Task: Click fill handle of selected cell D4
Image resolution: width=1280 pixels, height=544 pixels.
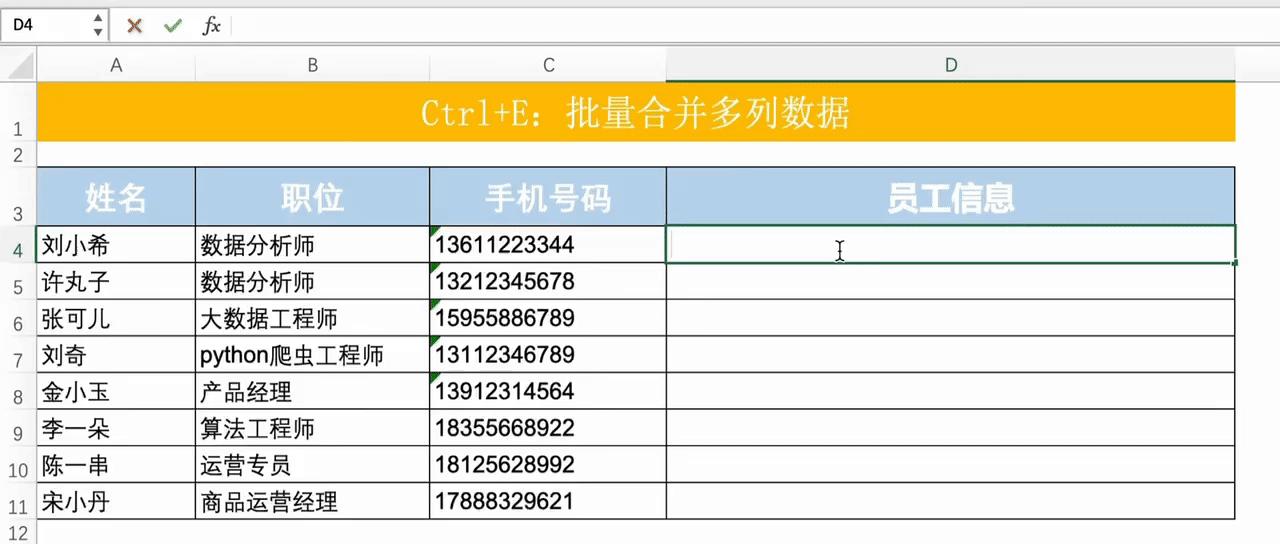Action: (1235, 263)
